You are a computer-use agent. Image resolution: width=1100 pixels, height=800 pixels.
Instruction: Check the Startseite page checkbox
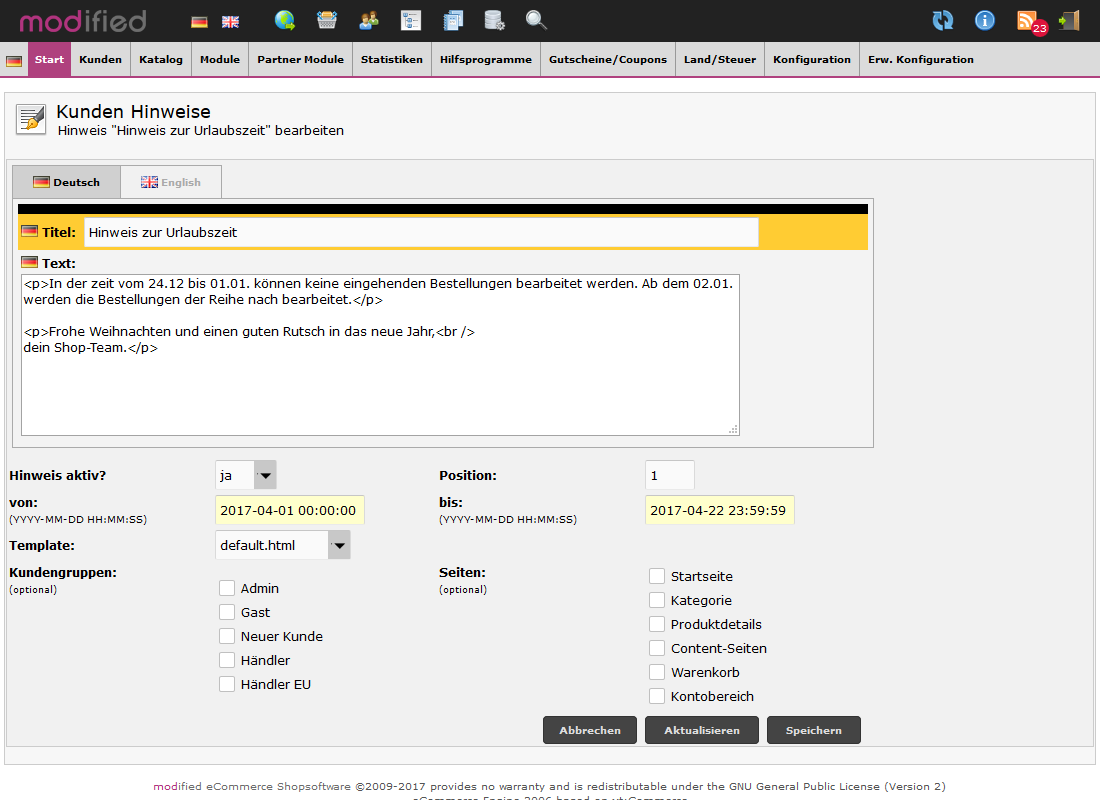657,576
